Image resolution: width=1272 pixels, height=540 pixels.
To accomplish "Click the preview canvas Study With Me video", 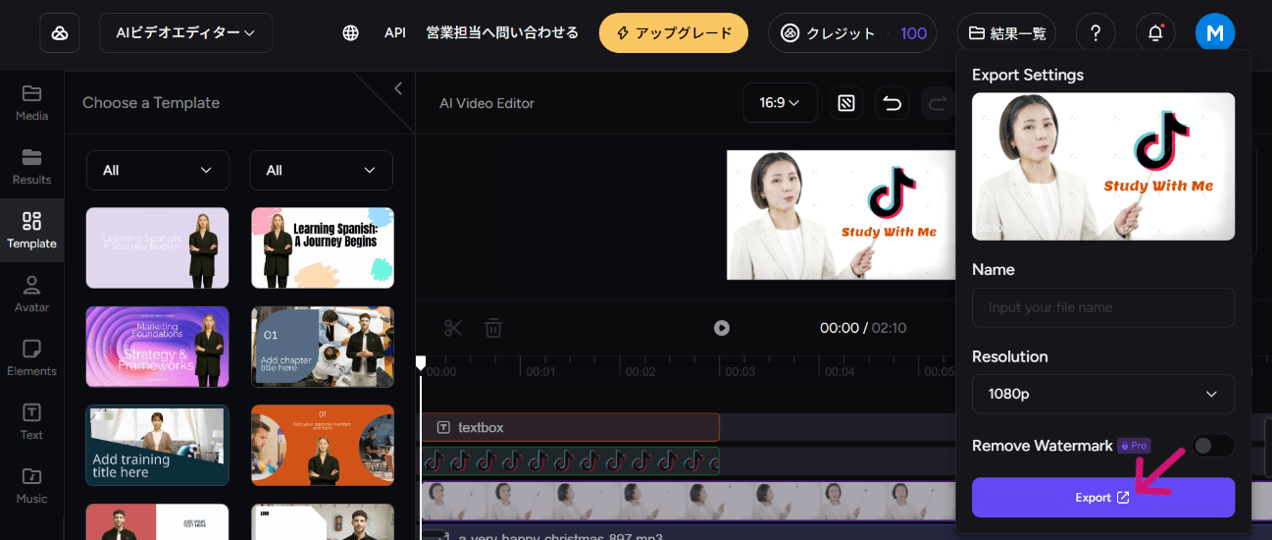I will 841,215.
